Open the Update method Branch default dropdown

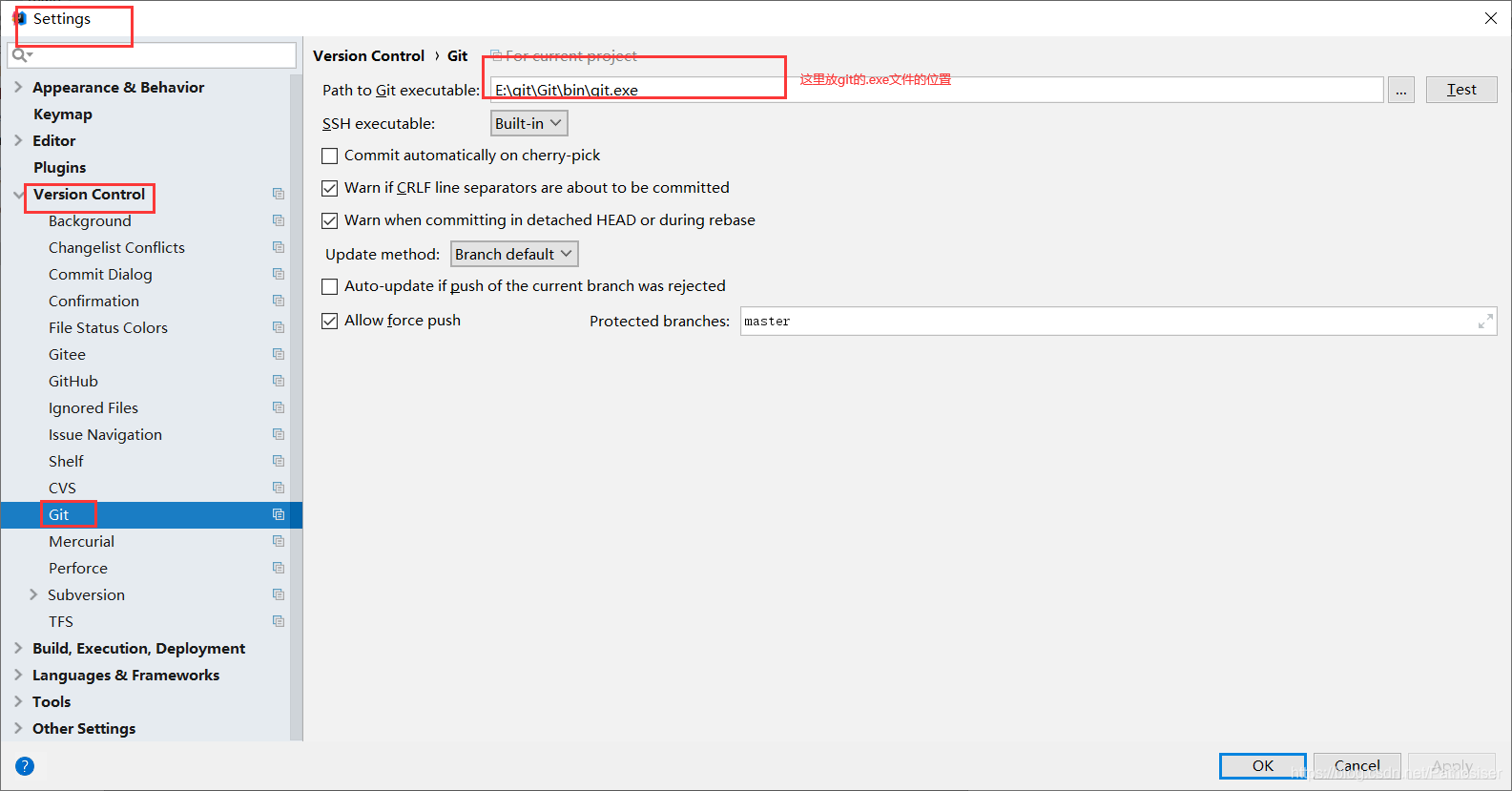click(514, 254)
